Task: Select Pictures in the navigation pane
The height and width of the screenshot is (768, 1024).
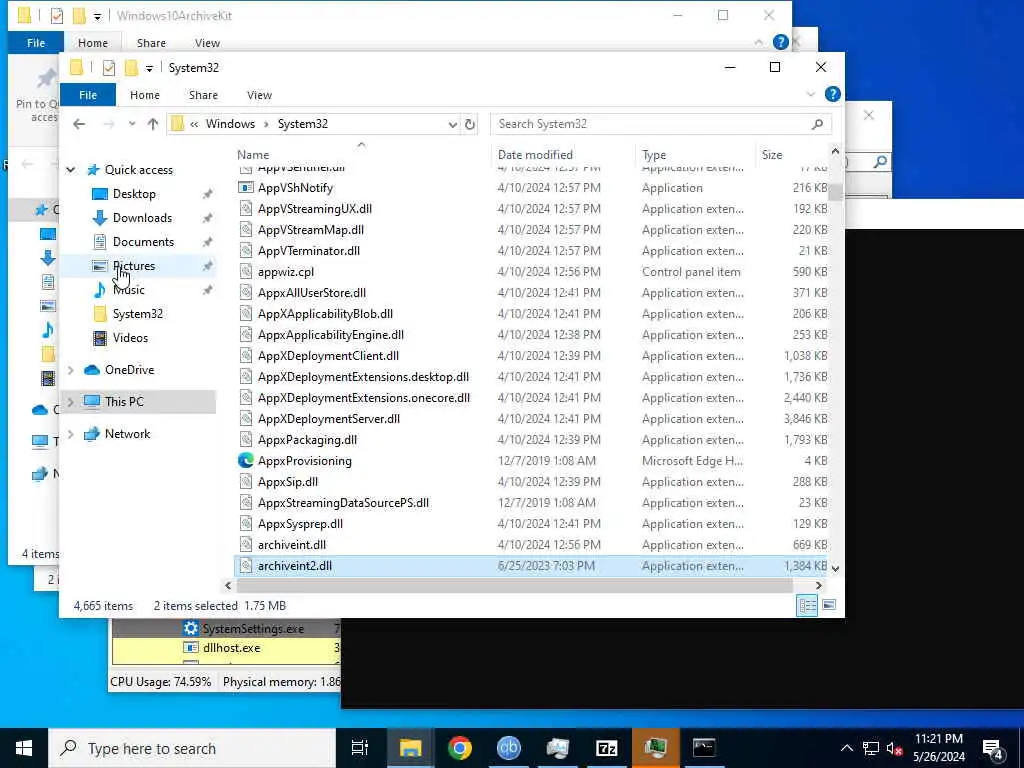Action: pos(134,266)
